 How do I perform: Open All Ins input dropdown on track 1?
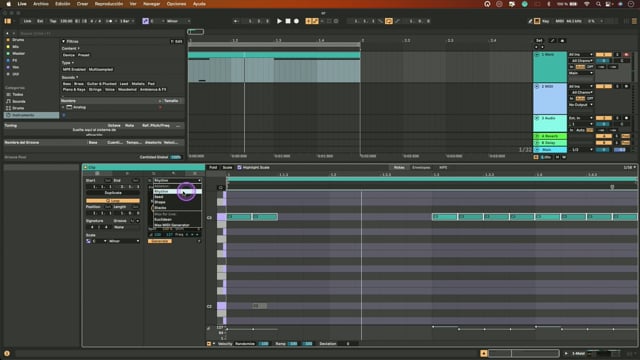(580, 54)
